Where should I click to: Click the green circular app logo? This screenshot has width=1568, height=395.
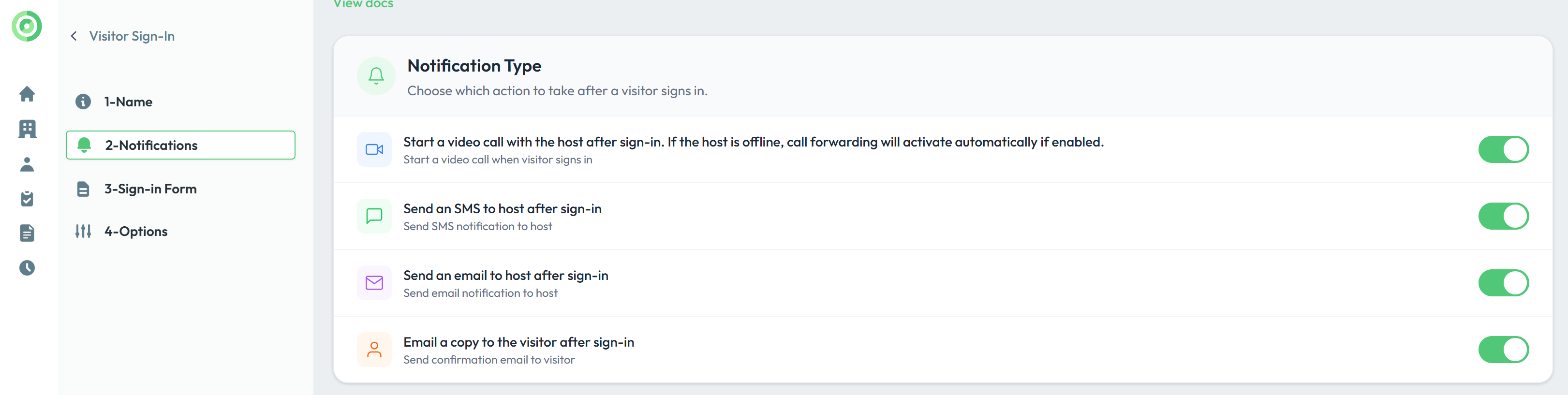pyautogui.click(x=27, y=26)
